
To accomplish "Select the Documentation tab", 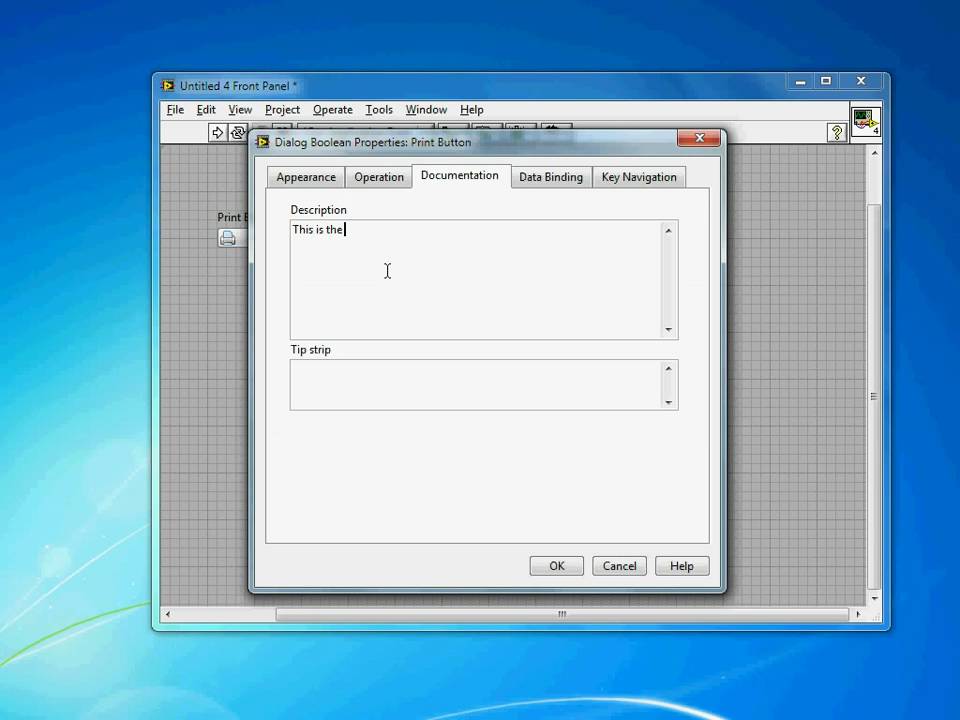I will coord(460,175).
